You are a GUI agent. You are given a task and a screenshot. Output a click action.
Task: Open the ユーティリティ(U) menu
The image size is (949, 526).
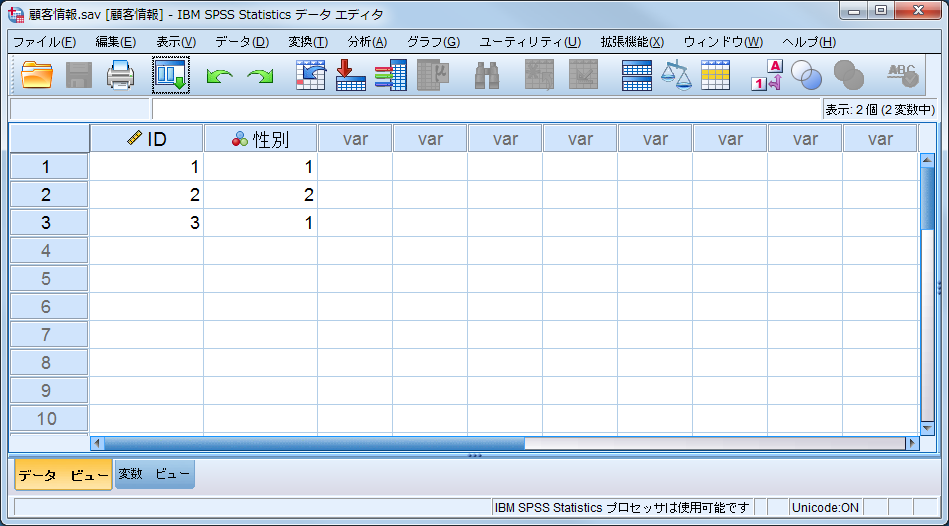tap(530, 42)
